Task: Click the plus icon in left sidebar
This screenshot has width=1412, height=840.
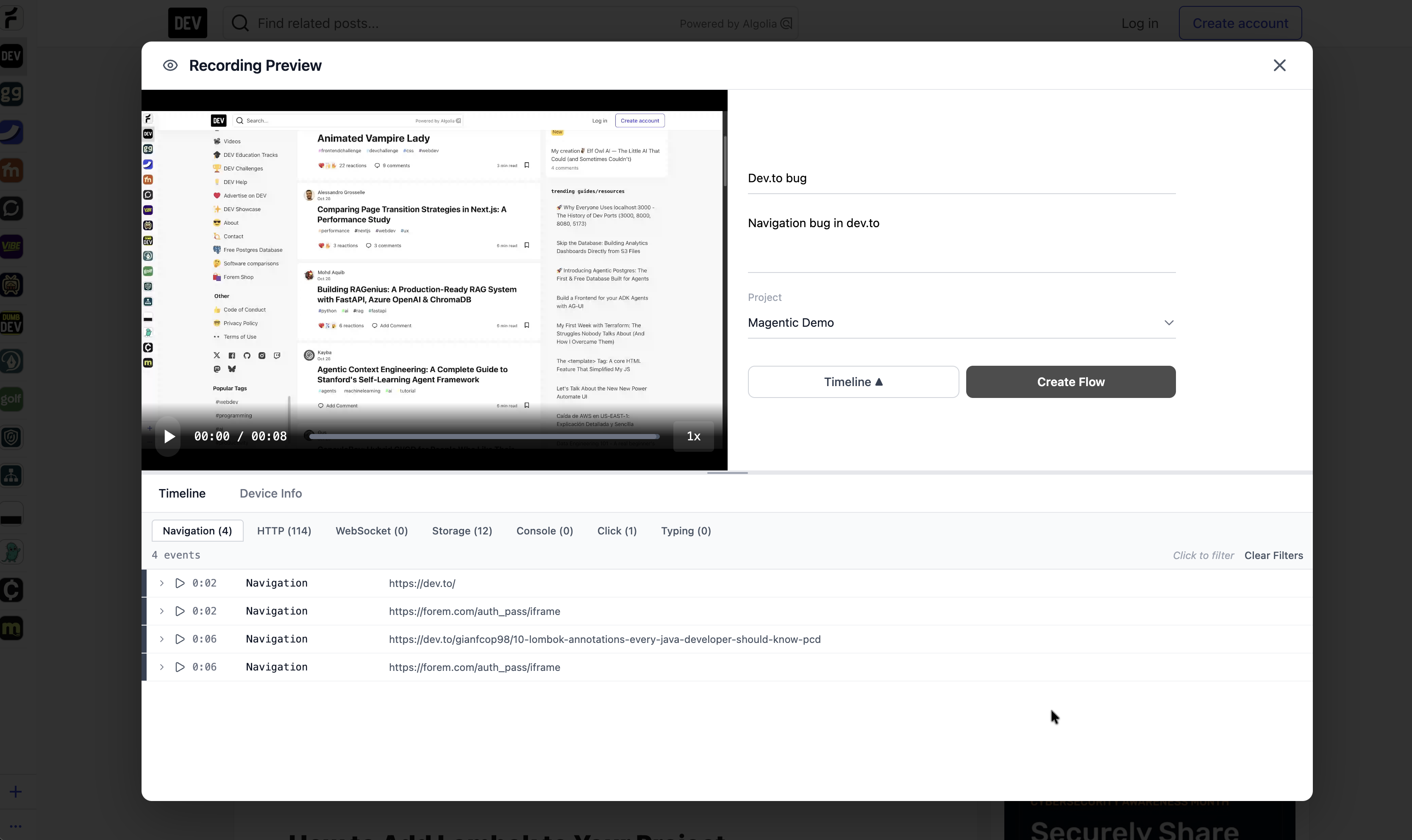Action: pyautogui.click(x=16, y=792)
